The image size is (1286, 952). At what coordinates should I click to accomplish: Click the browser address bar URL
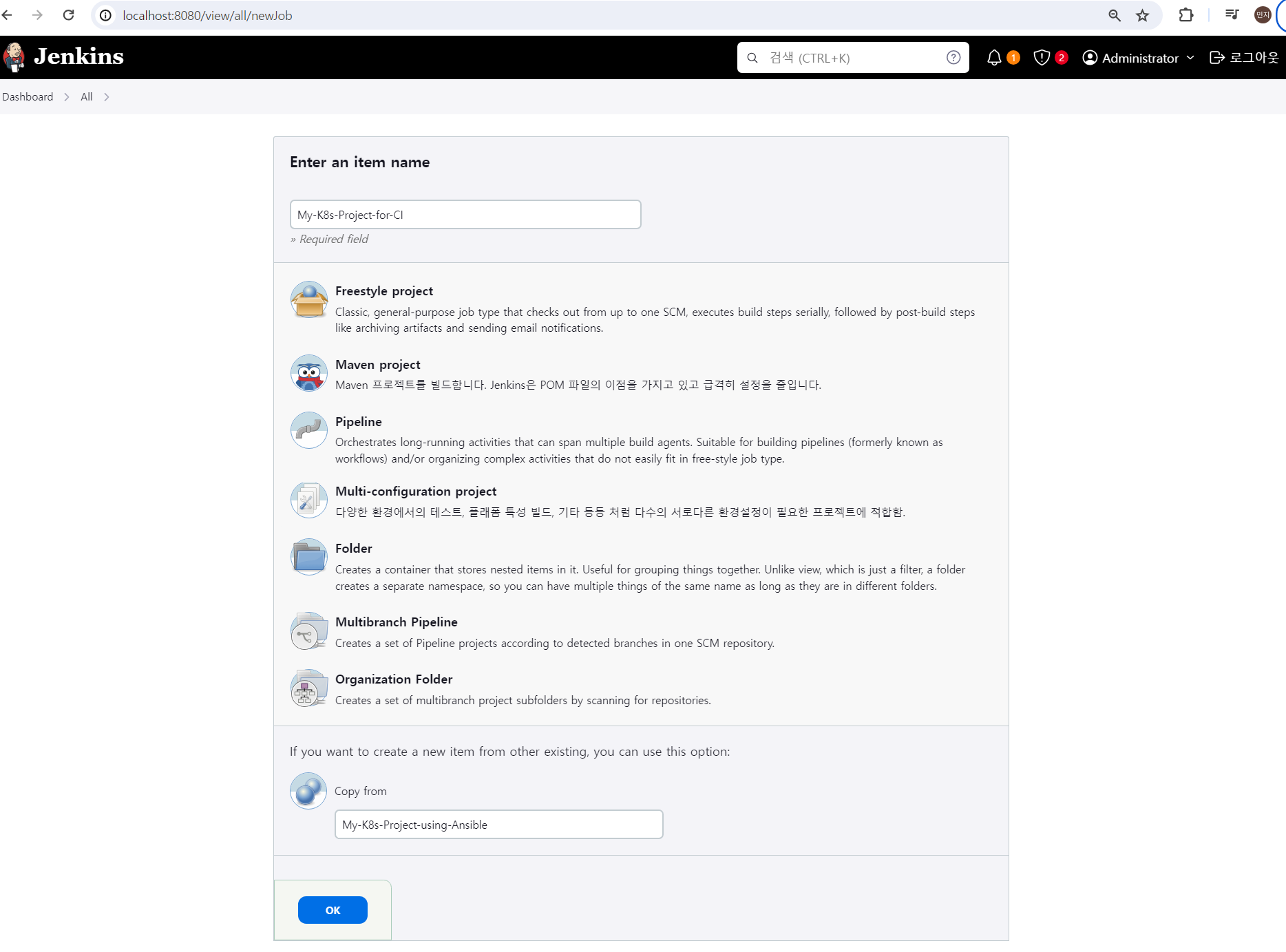point(207,15)
